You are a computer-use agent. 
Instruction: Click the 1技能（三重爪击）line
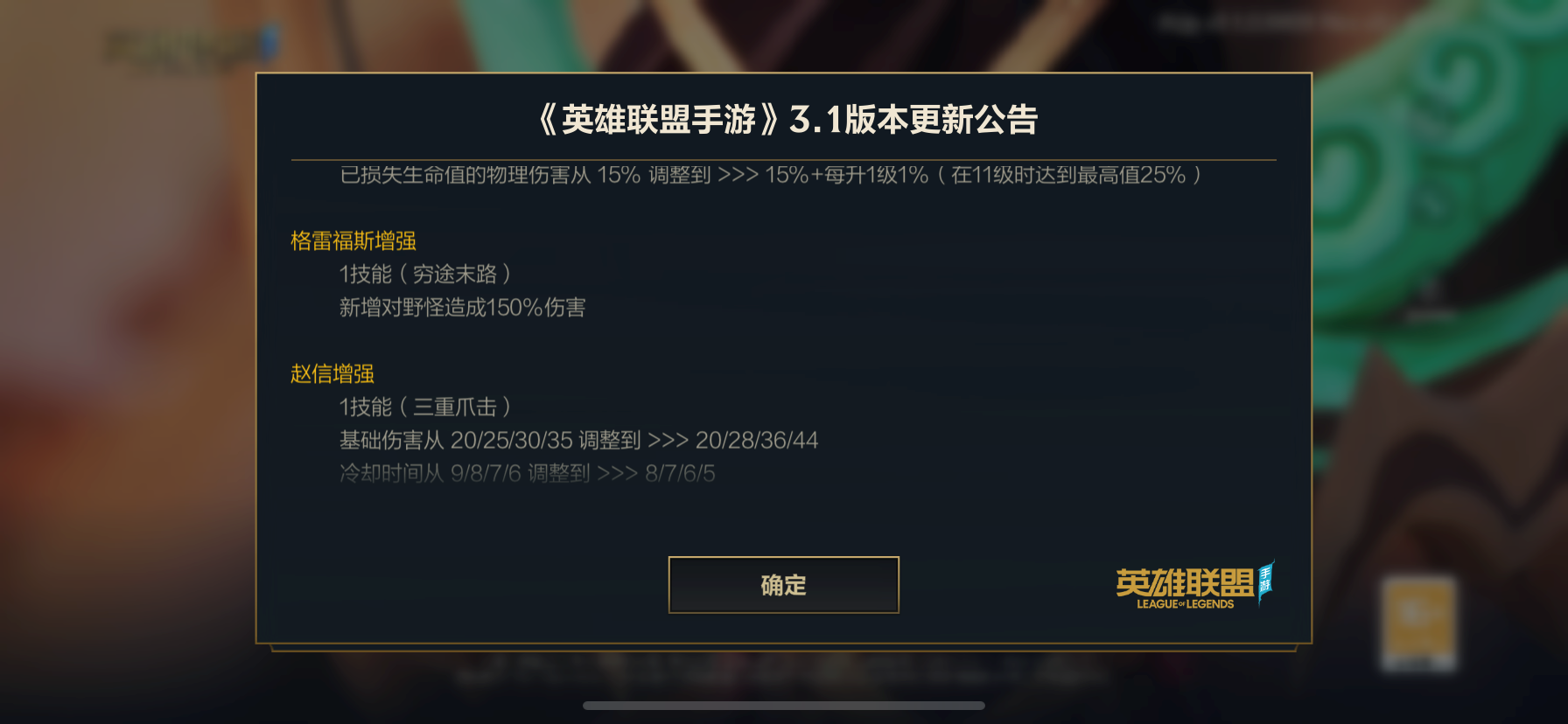[425, 407]
